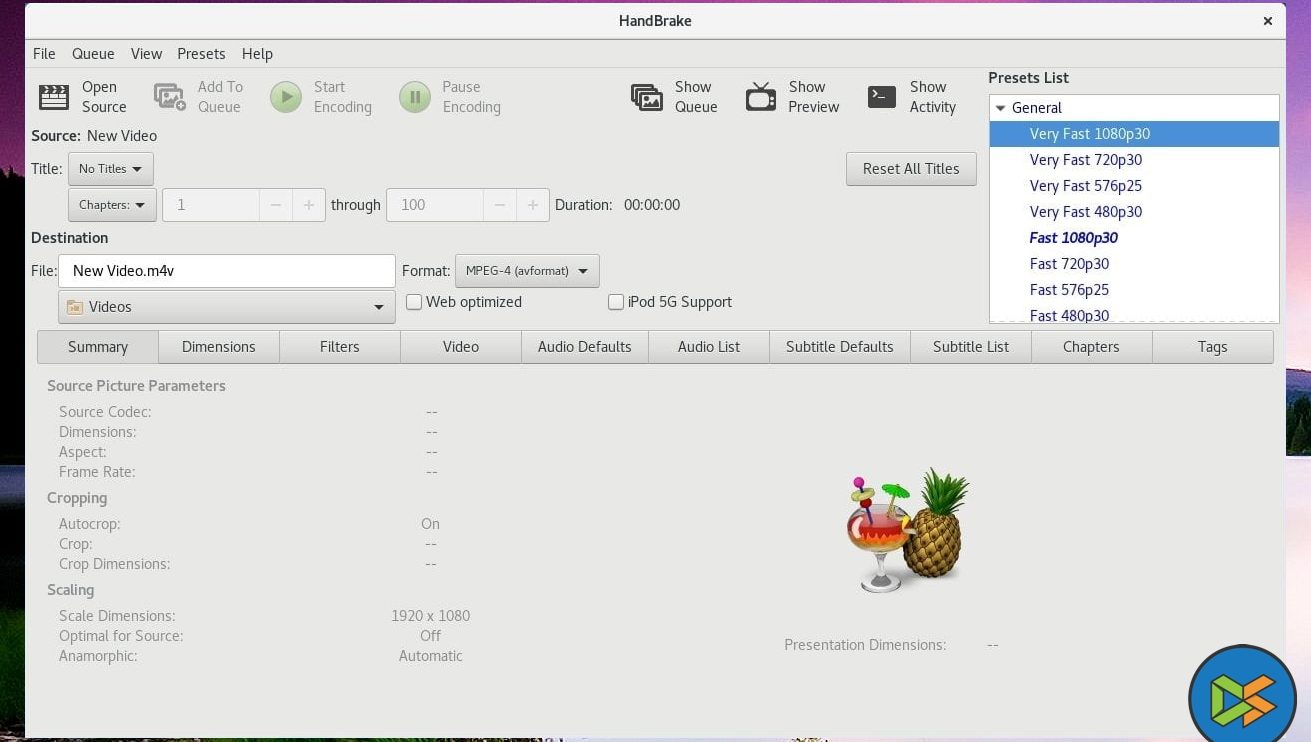Open the Show Activity terminal icon

(x=881, y=97)
